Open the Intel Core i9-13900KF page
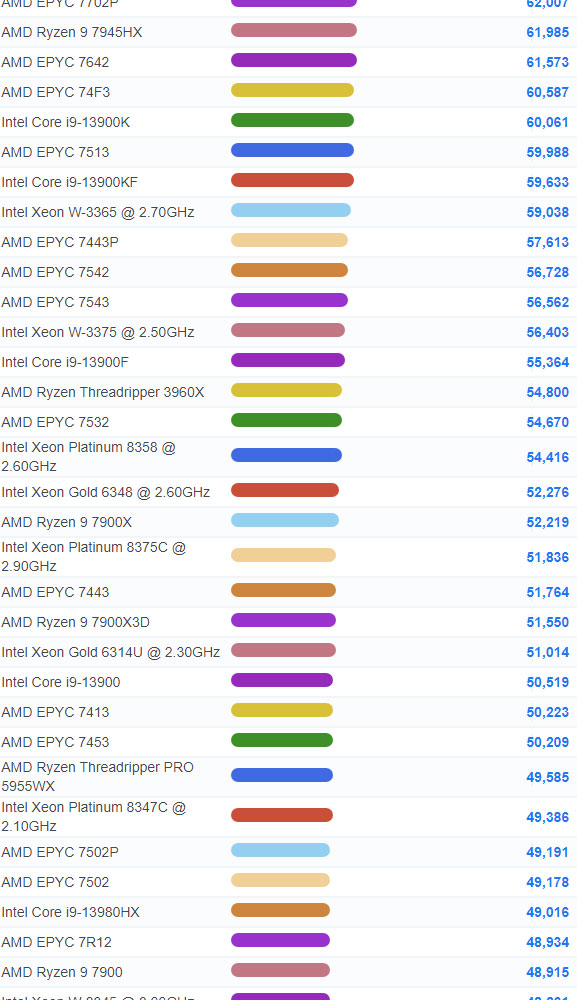The width and height of the screenshot is (577, 1000). tap(69, 182)
